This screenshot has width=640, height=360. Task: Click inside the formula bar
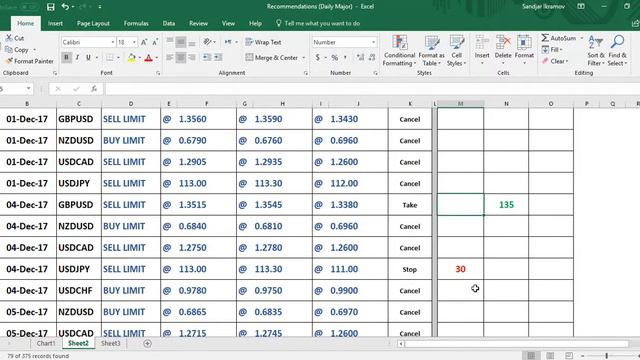point(371,89)
